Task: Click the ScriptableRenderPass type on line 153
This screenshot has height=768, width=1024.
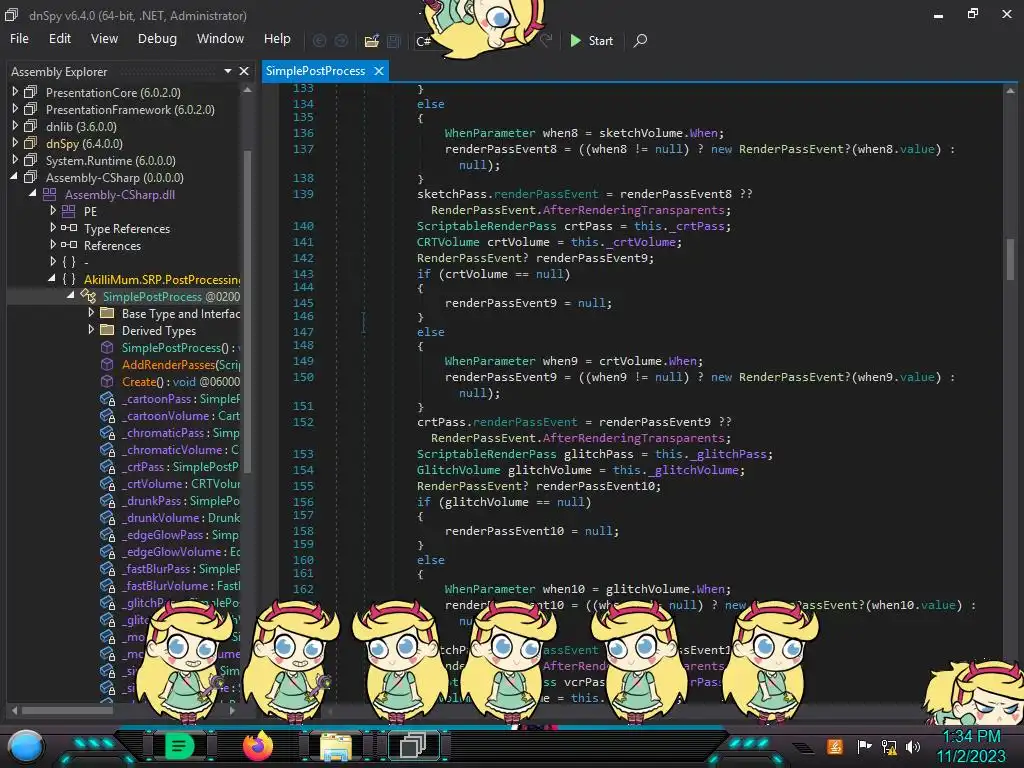Action: (487, 454)
